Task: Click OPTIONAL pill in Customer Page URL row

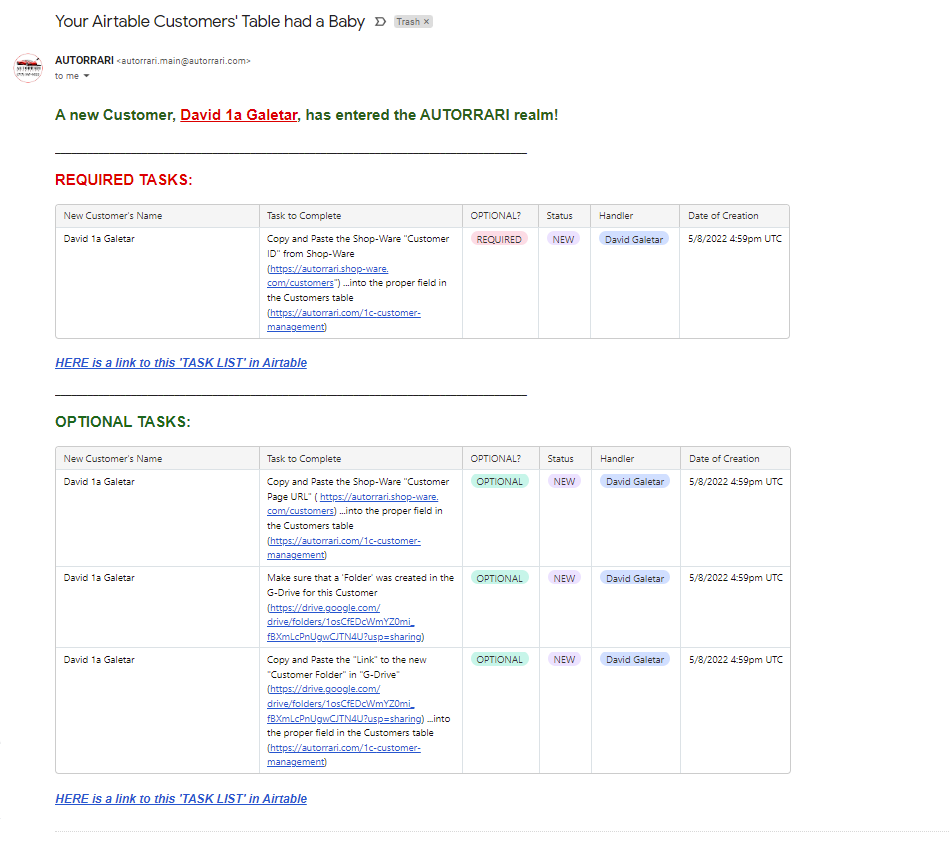Action: (499, 482)
